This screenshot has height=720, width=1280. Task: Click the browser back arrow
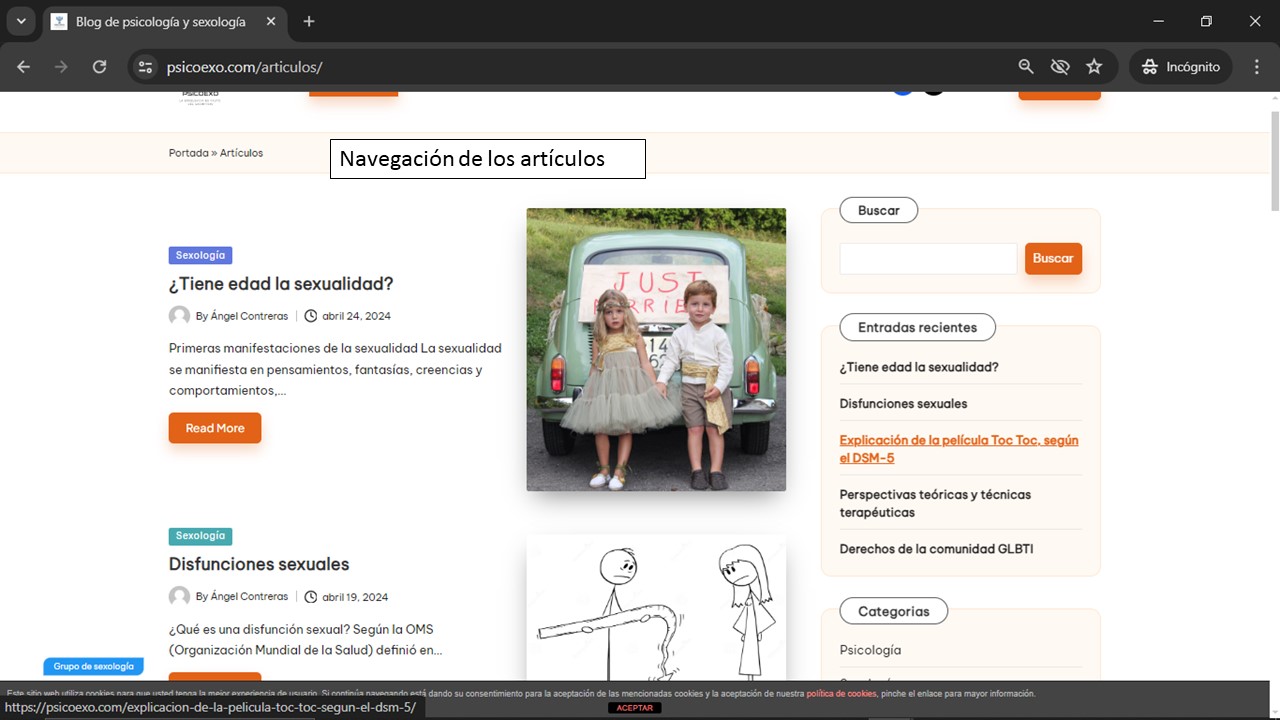coord(24,67)
